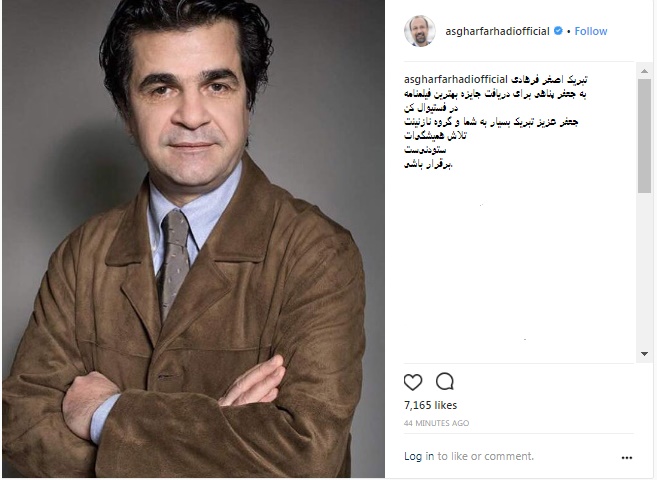The width and height of the screenshot is (657, 480).
Task: Click the 'to like or comment' prompt text
Action: click(x=486, y=456)
